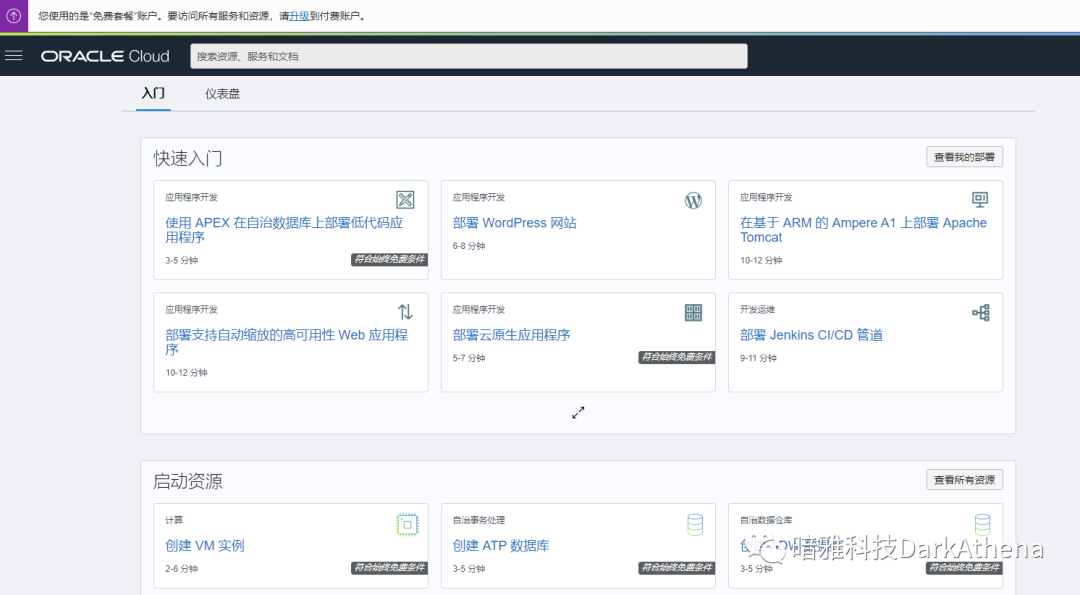Click the 快速入门 heading
The width and height of the screenshot is (1080, 595).
pos(187,158)
